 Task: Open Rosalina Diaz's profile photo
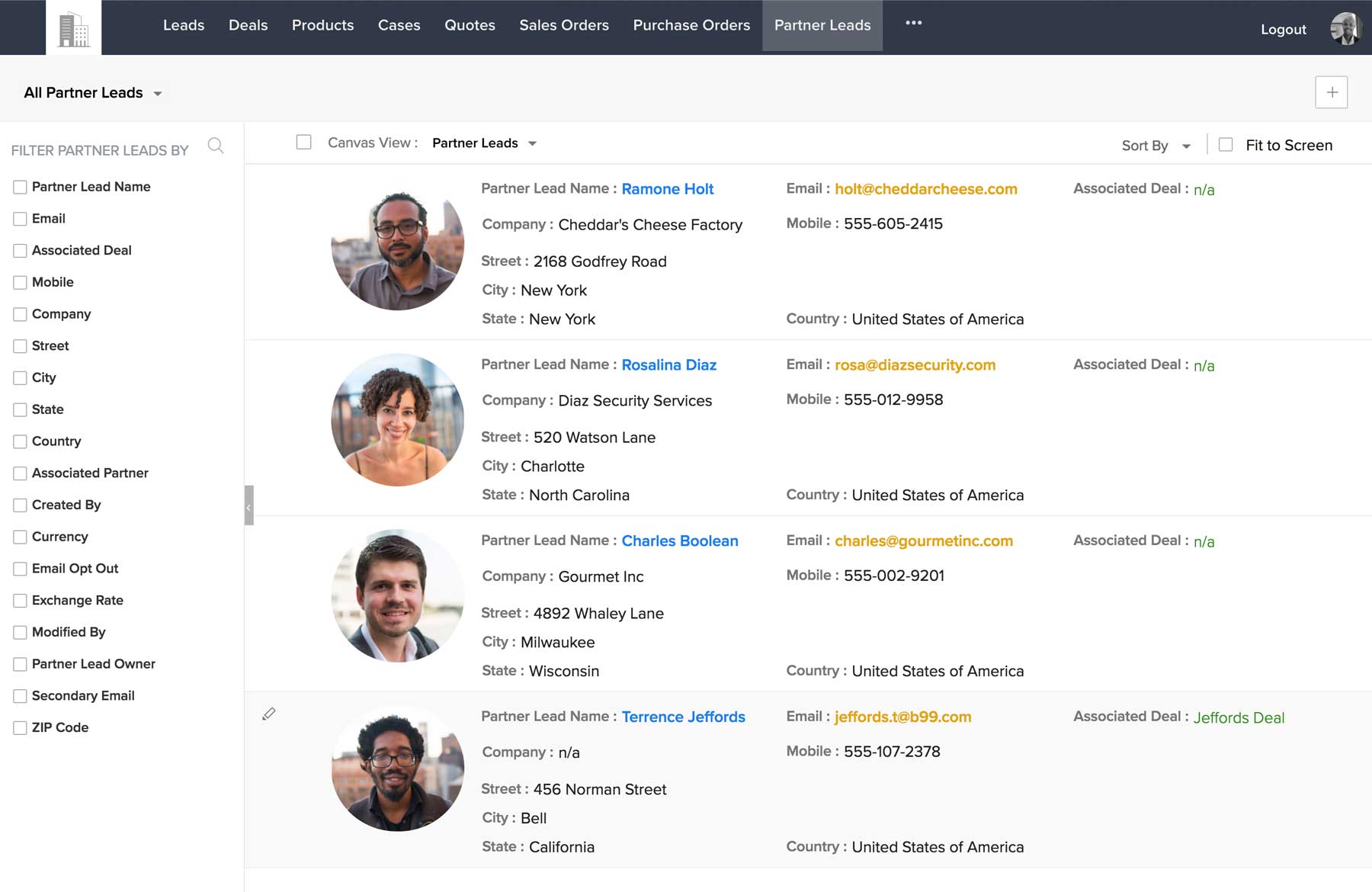(397, 420)
